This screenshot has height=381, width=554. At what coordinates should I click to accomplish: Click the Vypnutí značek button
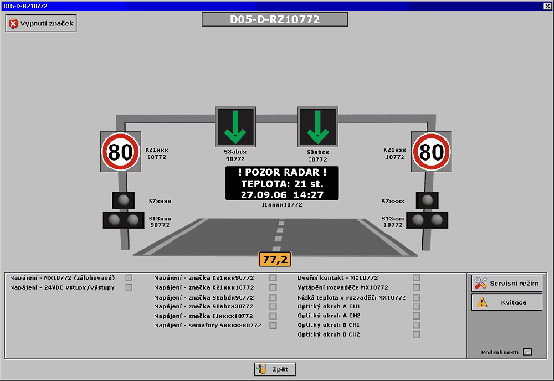(41, 23)
